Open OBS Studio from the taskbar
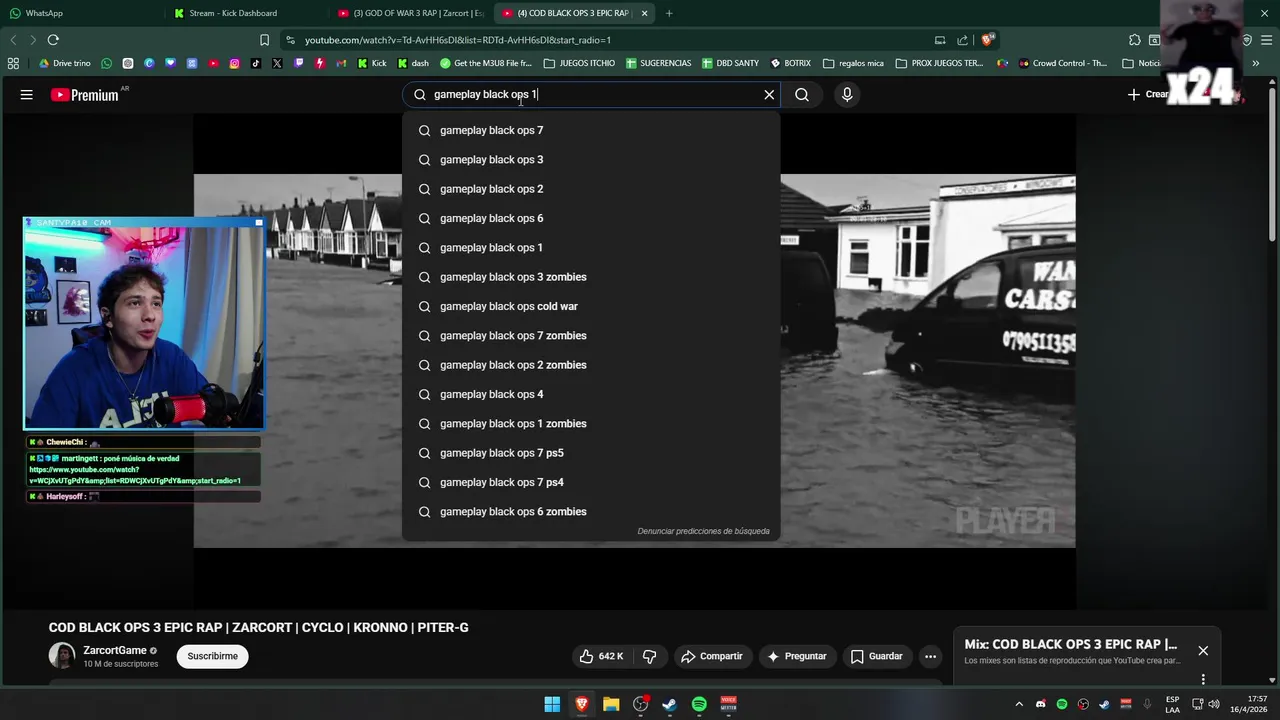Screen dimensions: 1280x720 [x=640, y=704]
